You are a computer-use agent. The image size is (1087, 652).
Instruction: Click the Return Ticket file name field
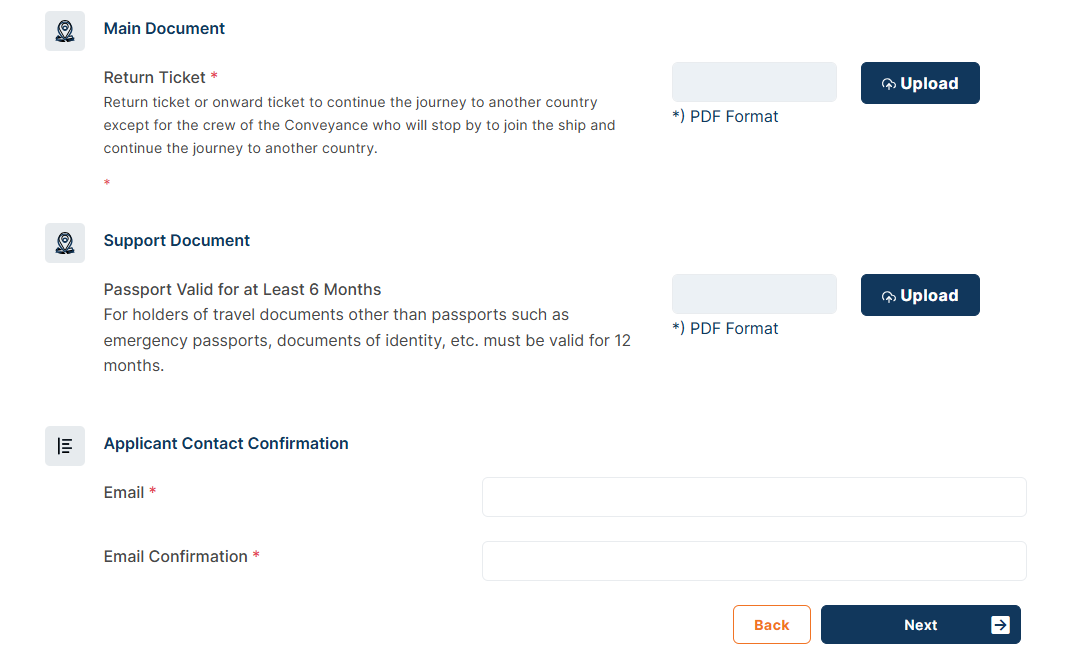click(754, 82)
